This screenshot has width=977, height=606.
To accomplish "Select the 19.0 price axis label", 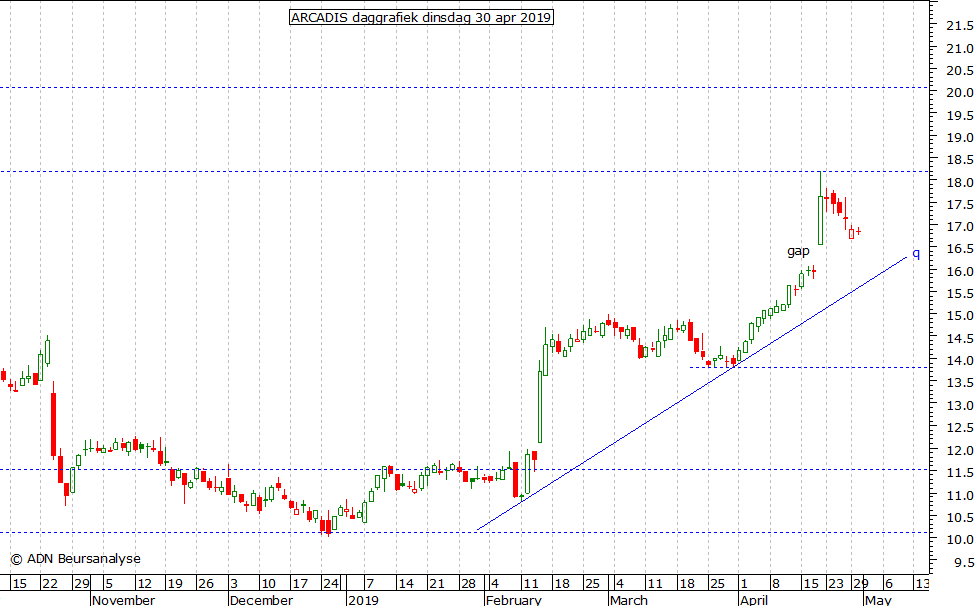I will [960, 138].
